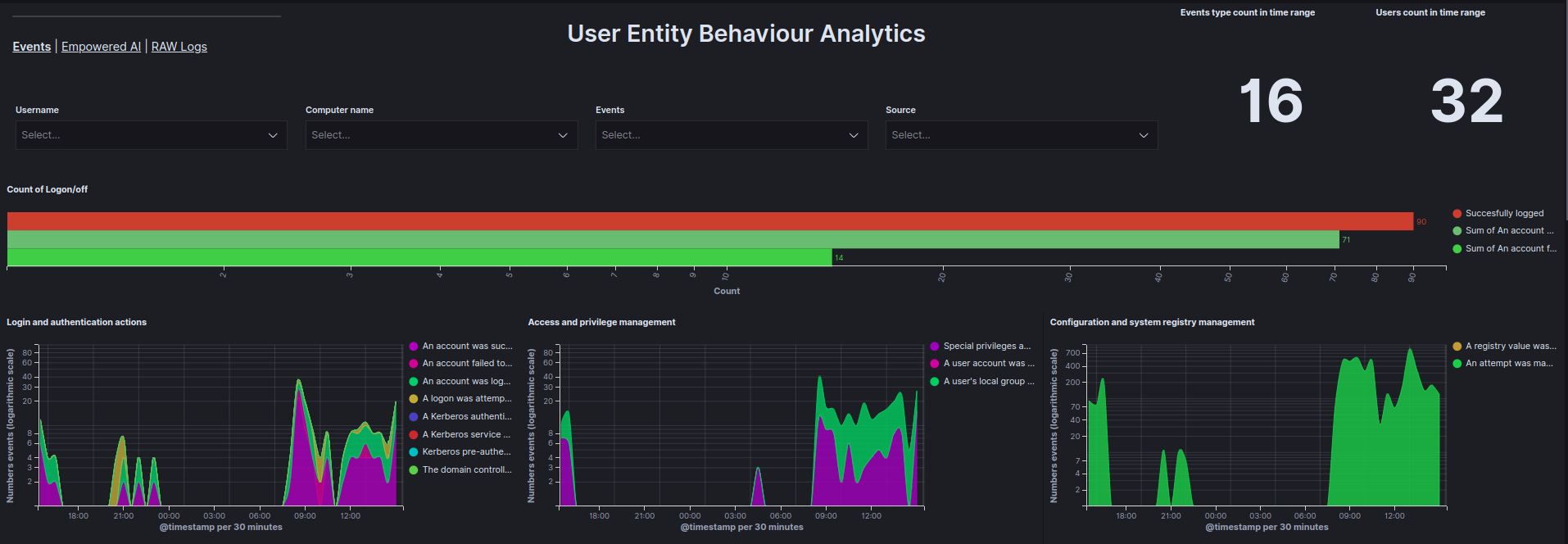Toggle the 'Succesfully logged' legend series

click(1504, 213)
